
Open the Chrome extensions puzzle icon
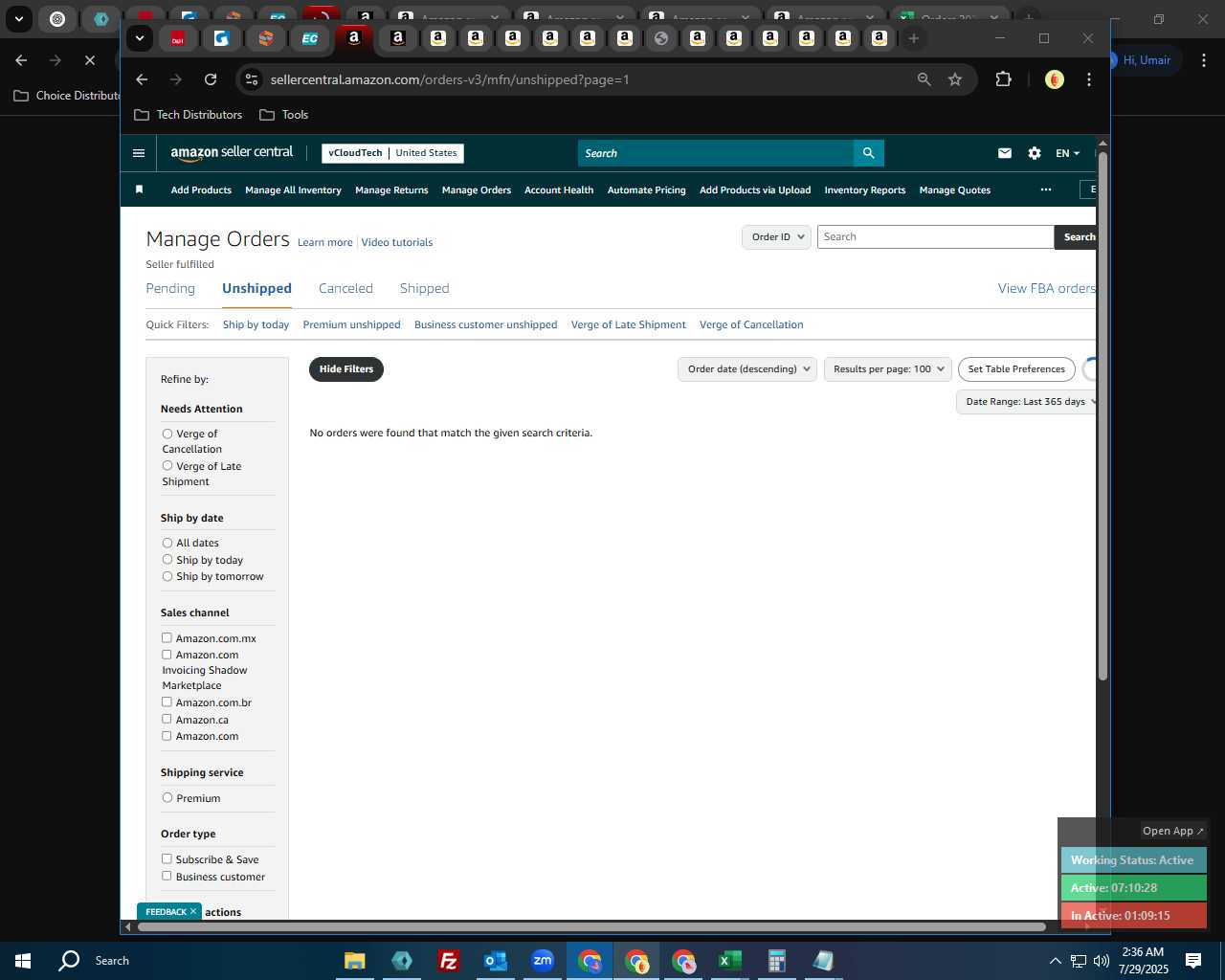point(1003,79)
